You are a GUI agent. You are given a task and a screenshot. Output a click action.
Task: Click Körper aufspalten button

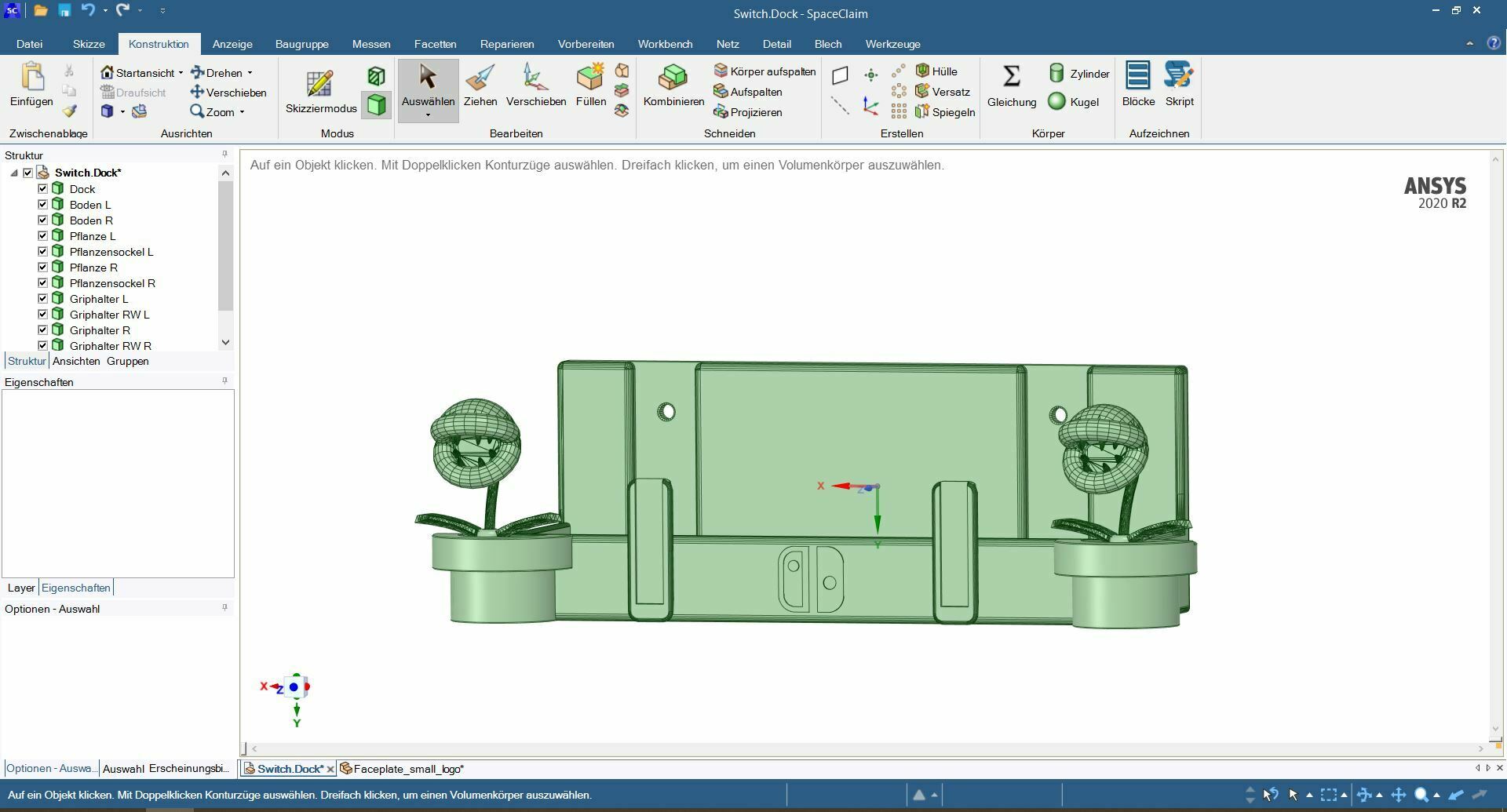(764, 71)
